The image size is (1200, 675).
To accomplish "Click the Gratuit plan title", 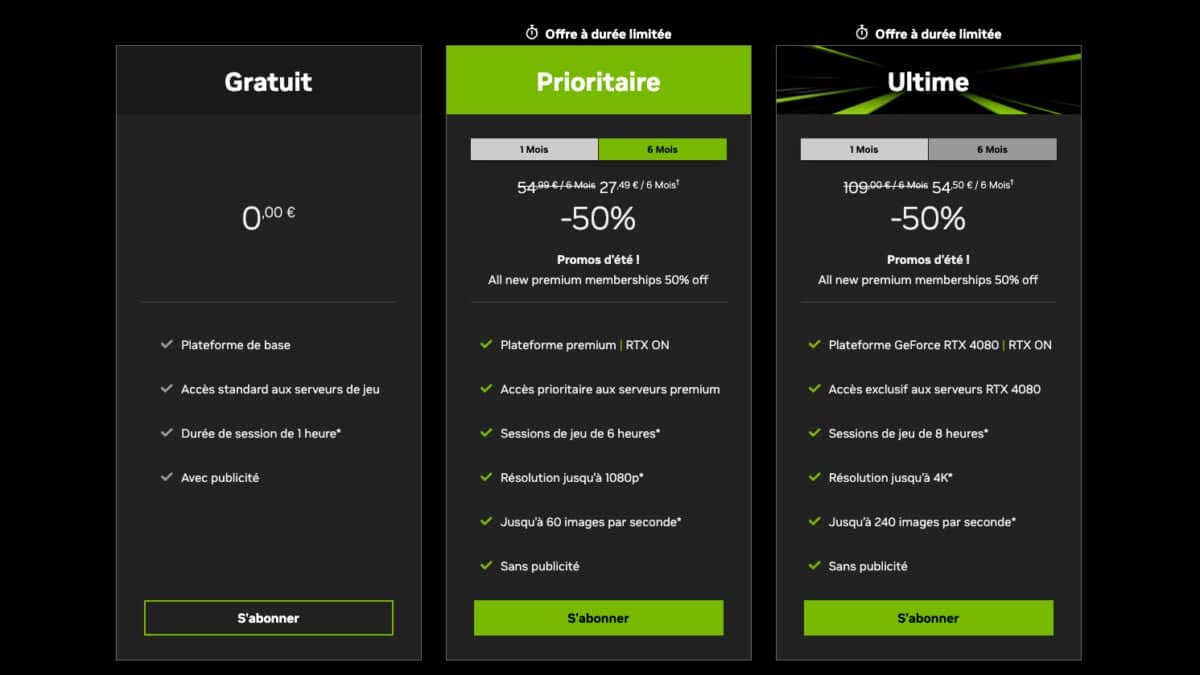I will point(268,81).
